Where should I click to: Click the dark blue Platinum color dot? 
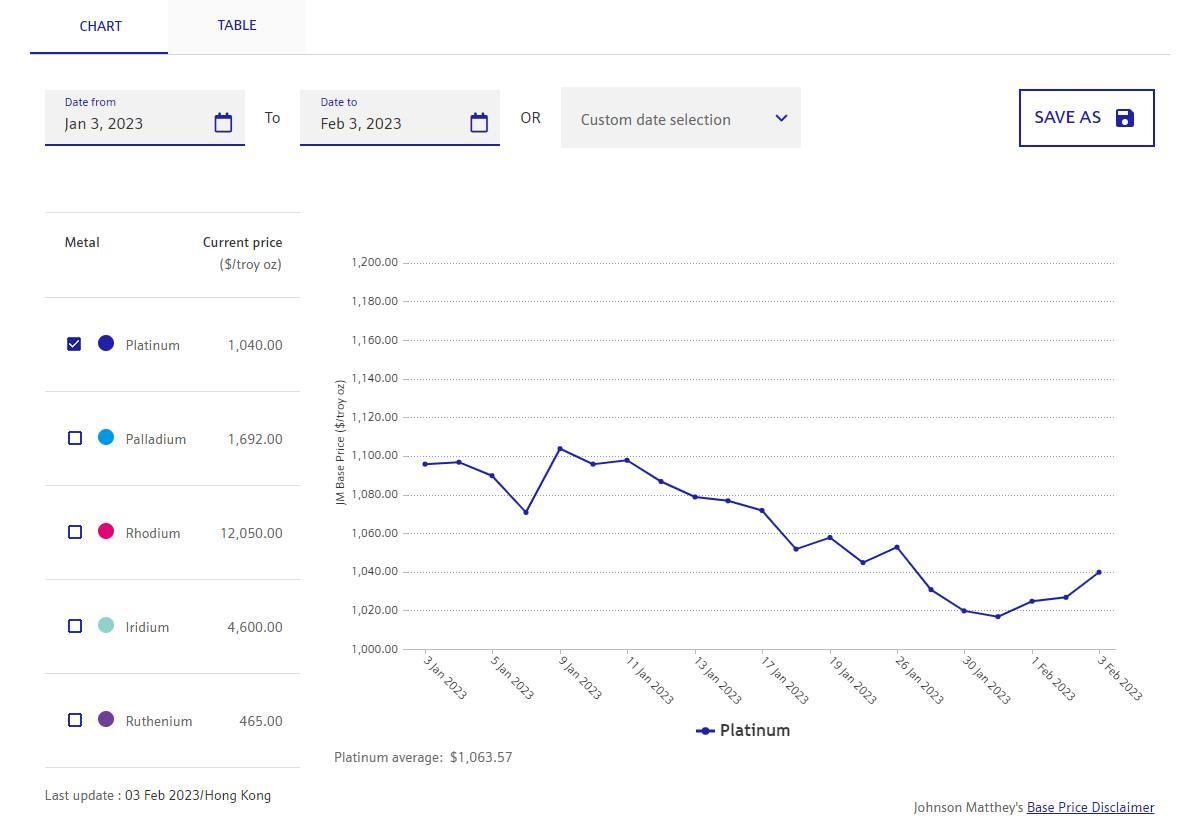click(106, 343)
